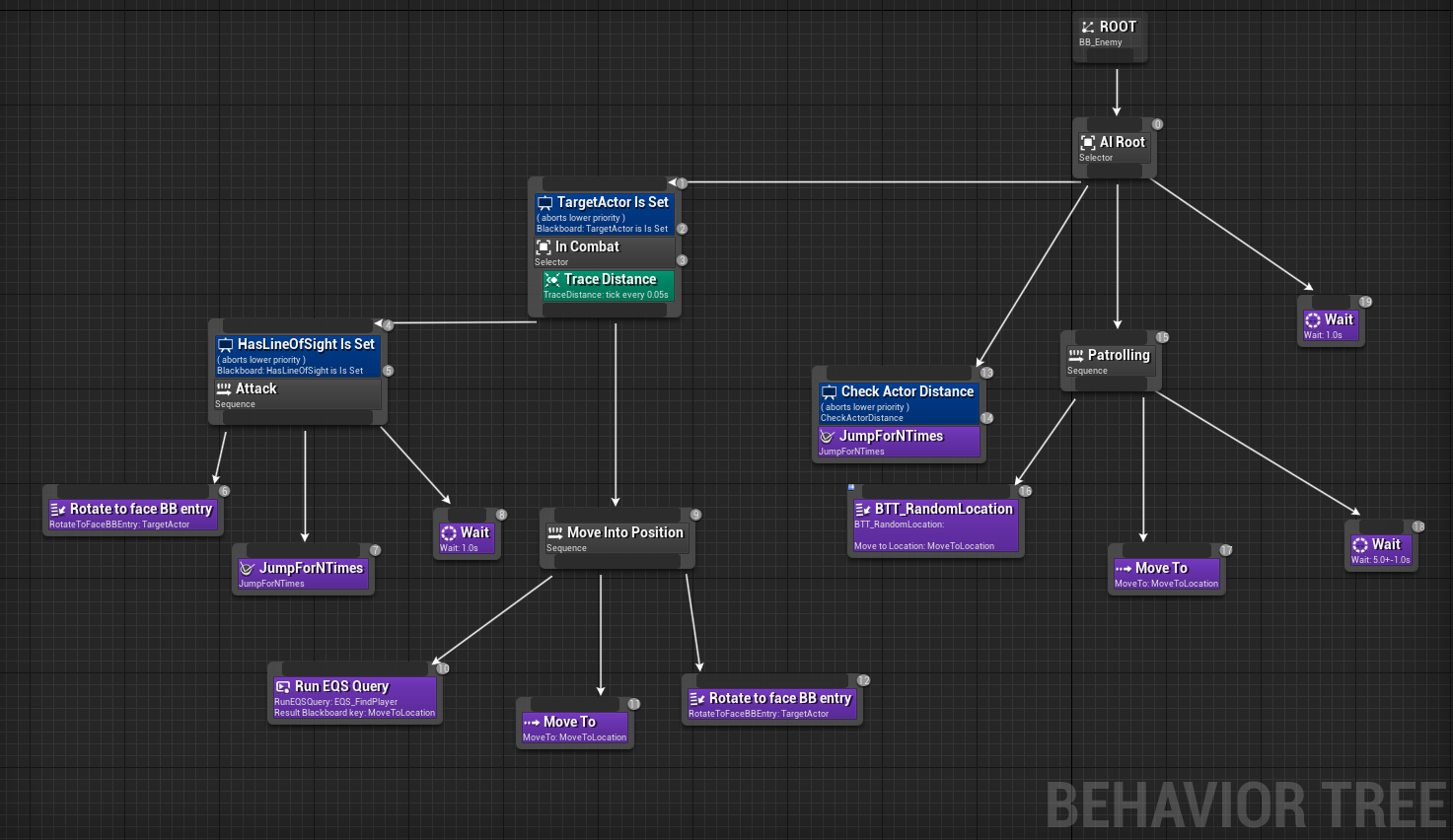1453x840 pixels.
Task: Click the Move To arrow icon
Action: coord(531,722)
